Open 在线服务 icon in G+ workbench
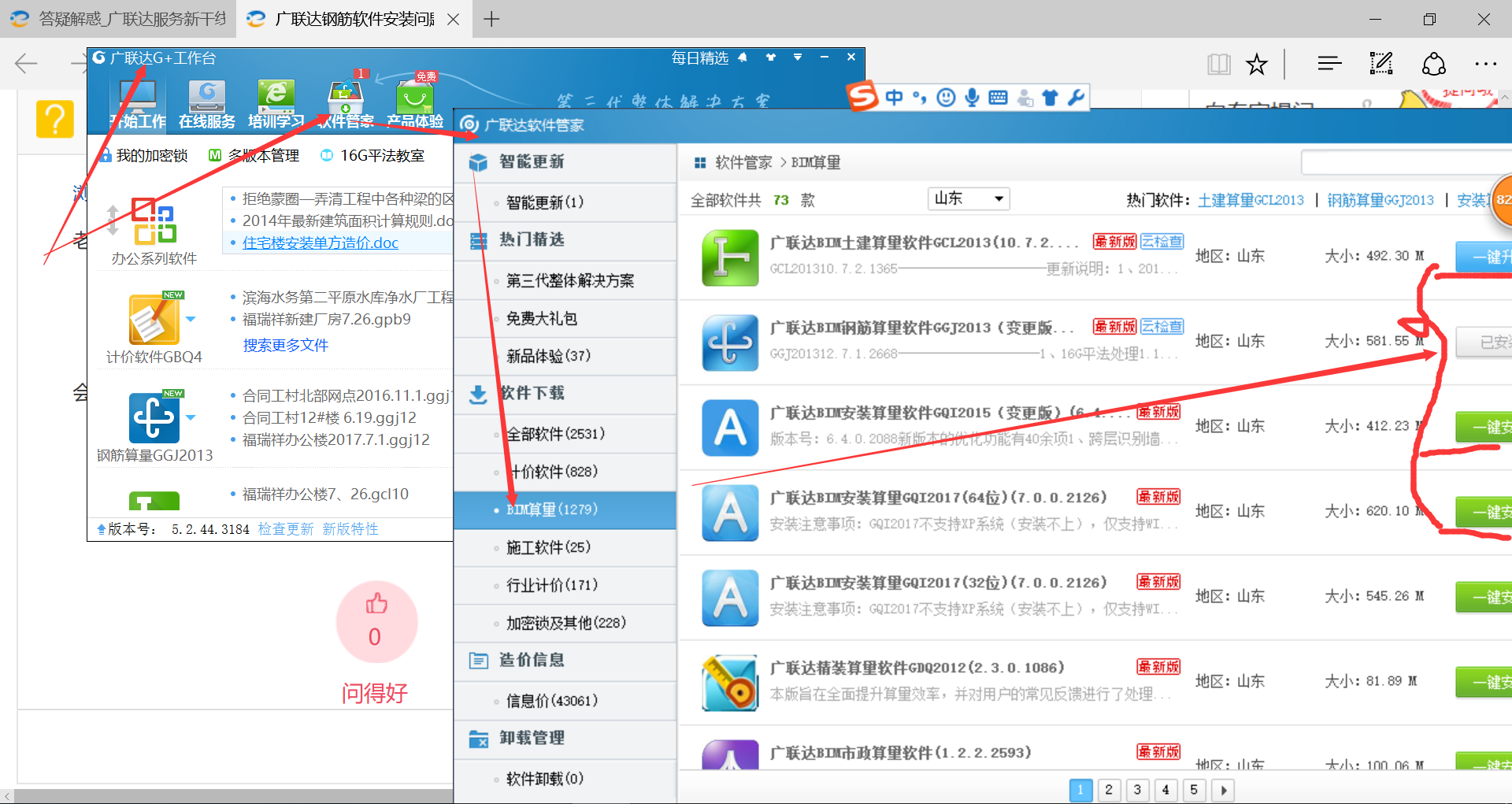The image size is (1512, 804). [x=207, y=103]
